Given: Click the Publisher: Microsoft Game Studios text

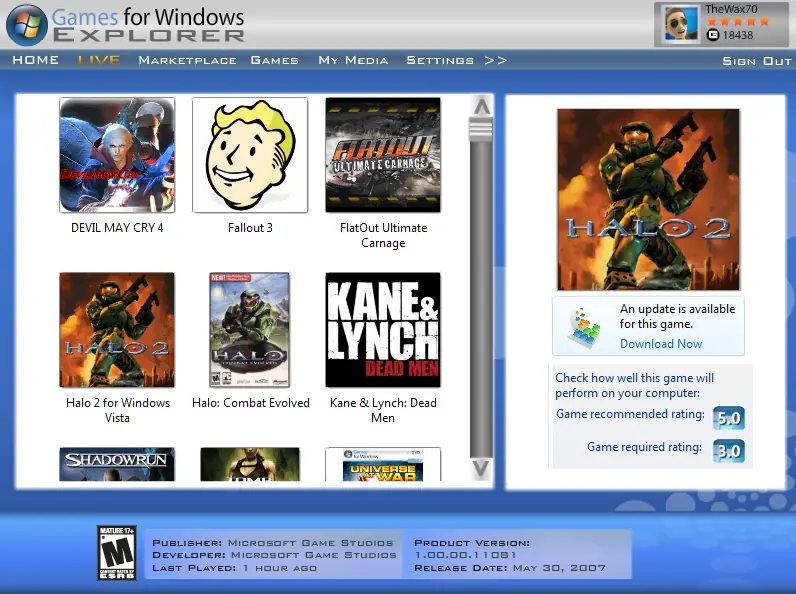Looking at the screenshot, I should (273, 543).
